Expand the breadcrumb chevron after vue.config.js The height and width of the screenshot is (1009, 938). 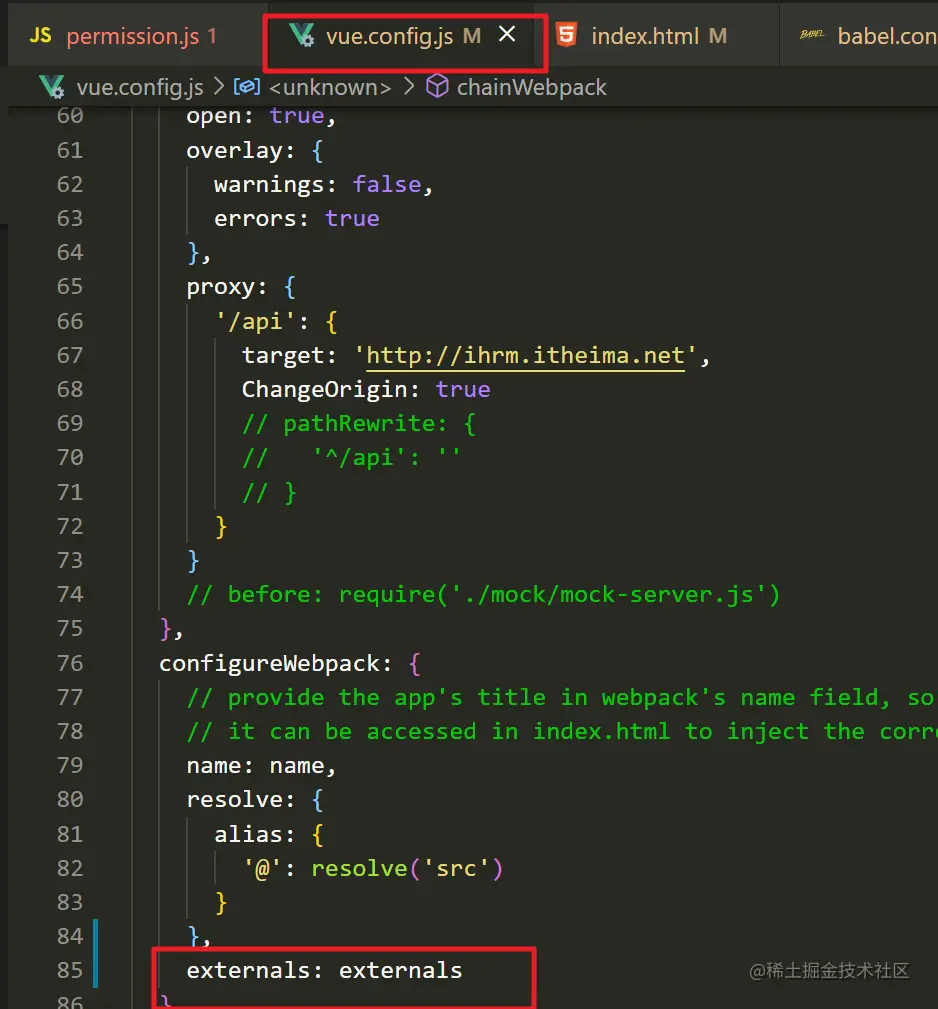coord(219,86)
